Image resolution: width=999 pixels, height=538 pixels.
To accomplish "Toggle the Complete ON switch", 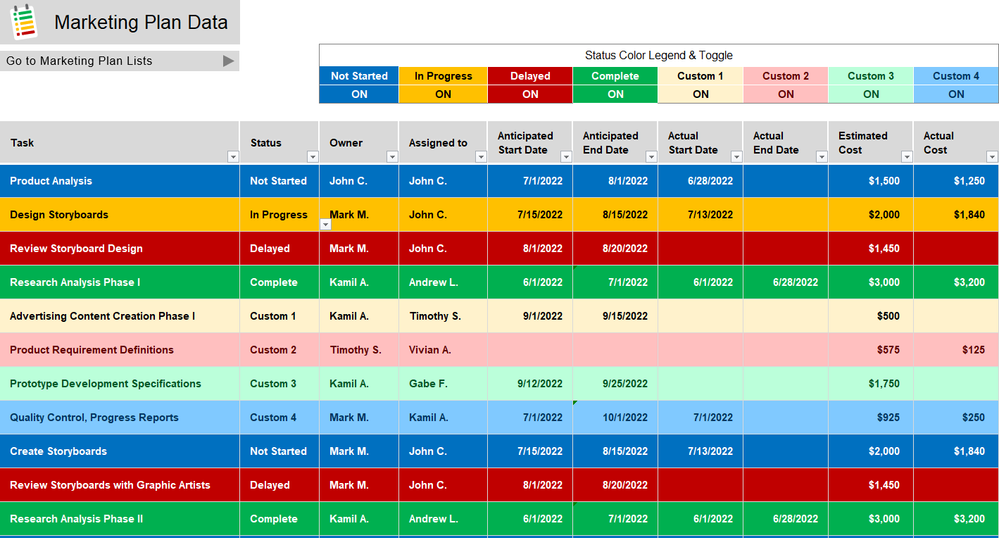I will pyautogui.click(x=615, y=94).
